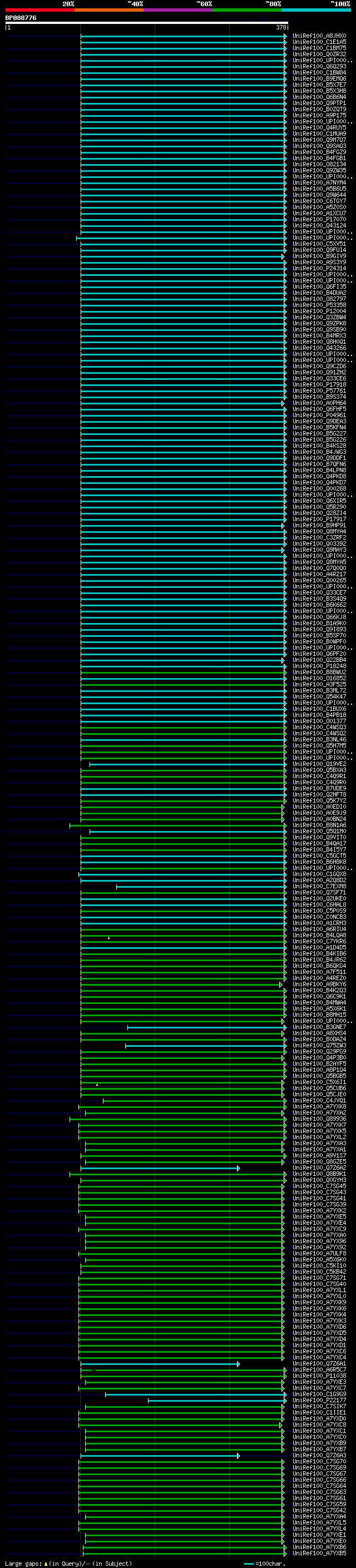
Task: Select hit label UniRef100_A7YXL5
Action: (319, 1523)
